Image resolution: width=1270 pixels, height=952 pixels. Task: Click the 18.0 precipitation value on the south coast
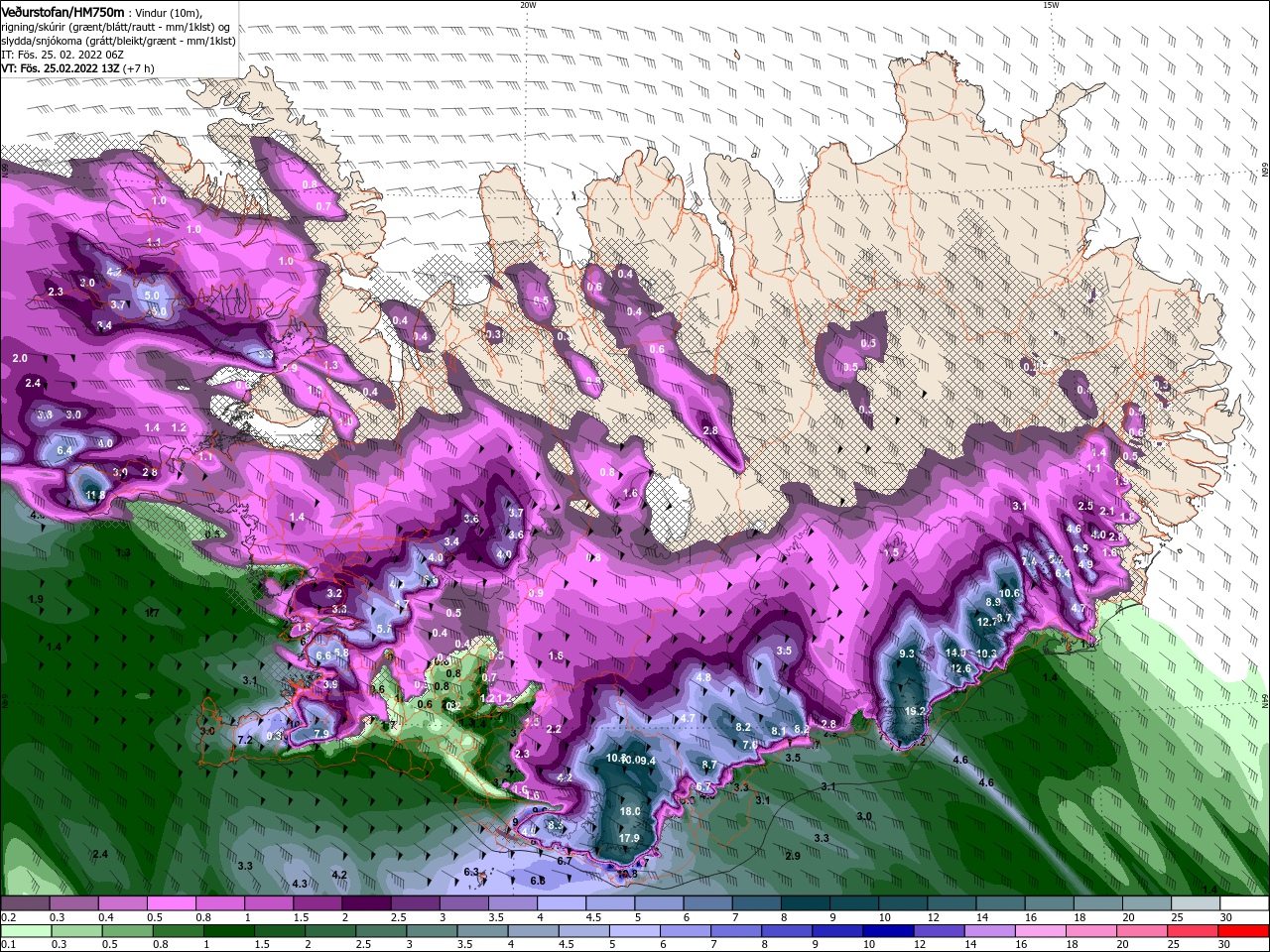click(x=630, y=811)
